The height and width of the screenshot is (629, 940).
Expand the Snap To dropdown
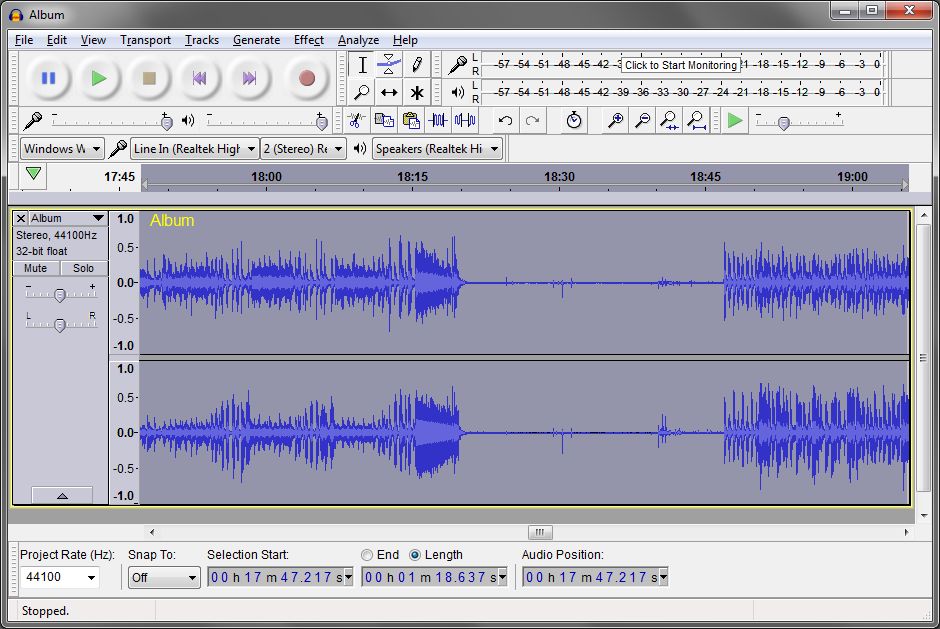[x=164, y=577]
